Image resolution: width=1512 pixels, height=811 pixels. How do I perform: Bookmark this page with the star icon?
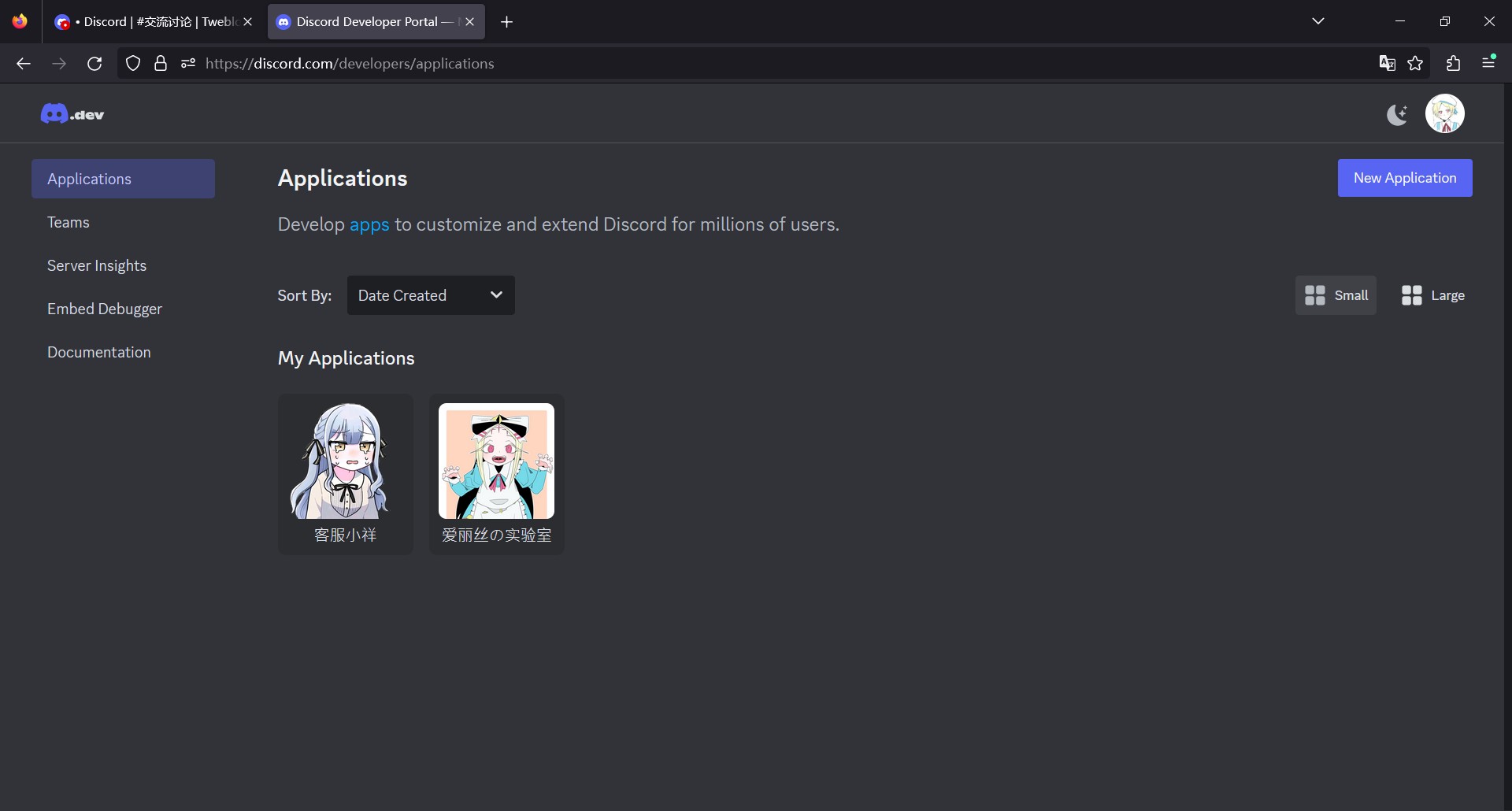coord(1415,64)
